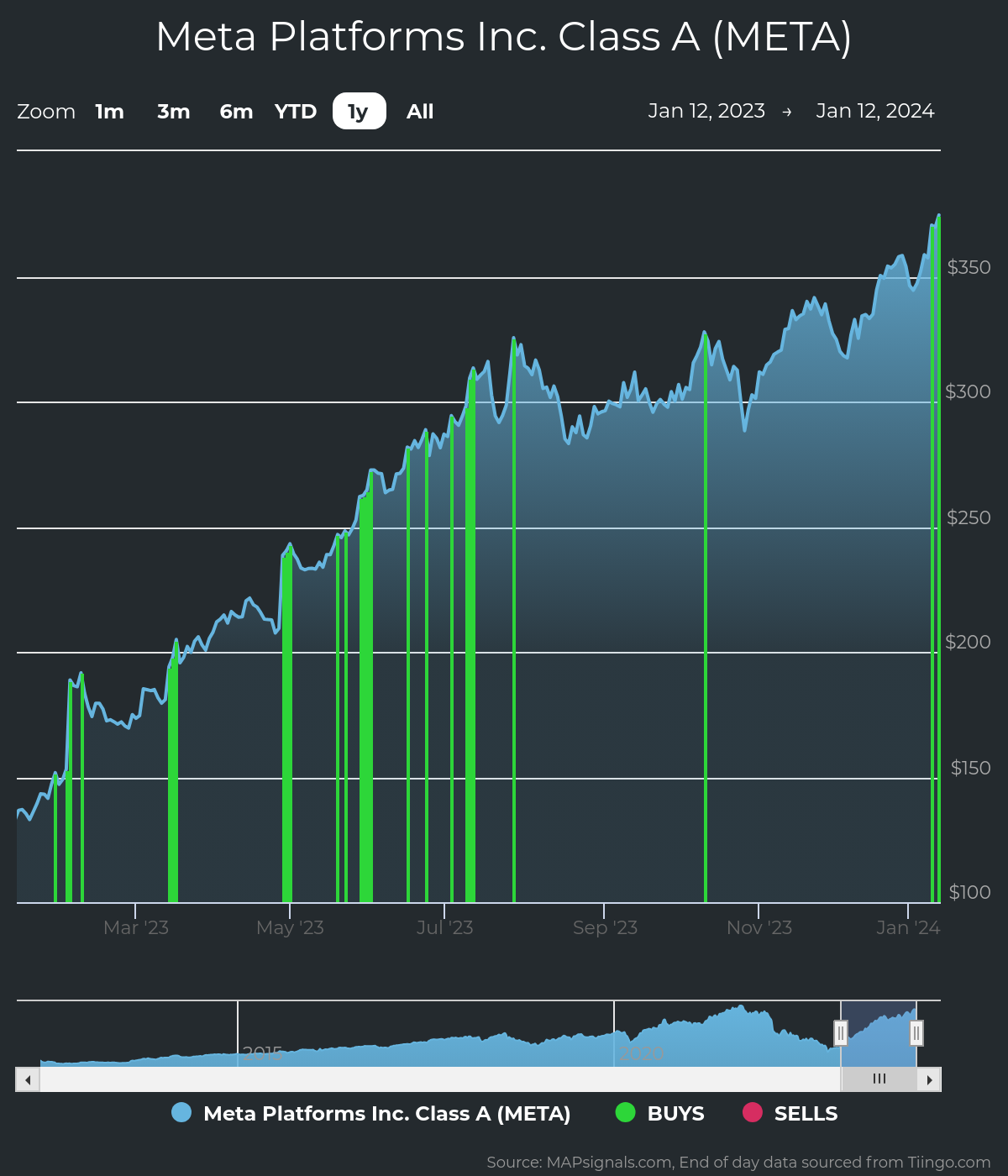Open the start date field showing Jan 12, 2023
The height and width of the screenshot is (1176, 1008).
pyautogui.click(x=706, y=110)
